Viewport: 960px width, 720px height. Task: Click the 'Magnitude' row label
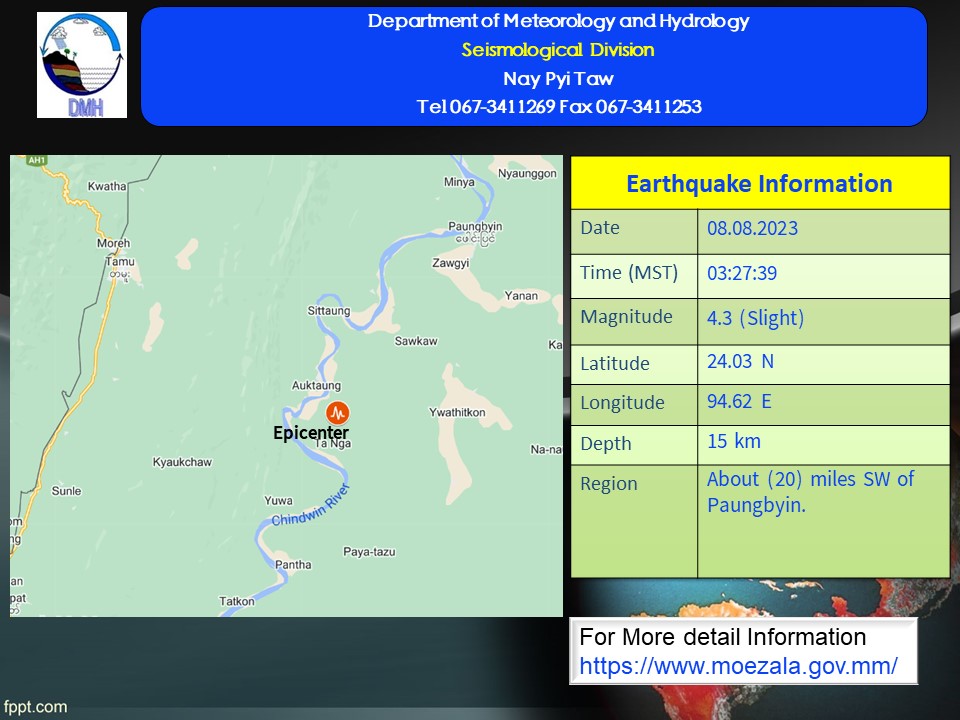coord(626,317)
